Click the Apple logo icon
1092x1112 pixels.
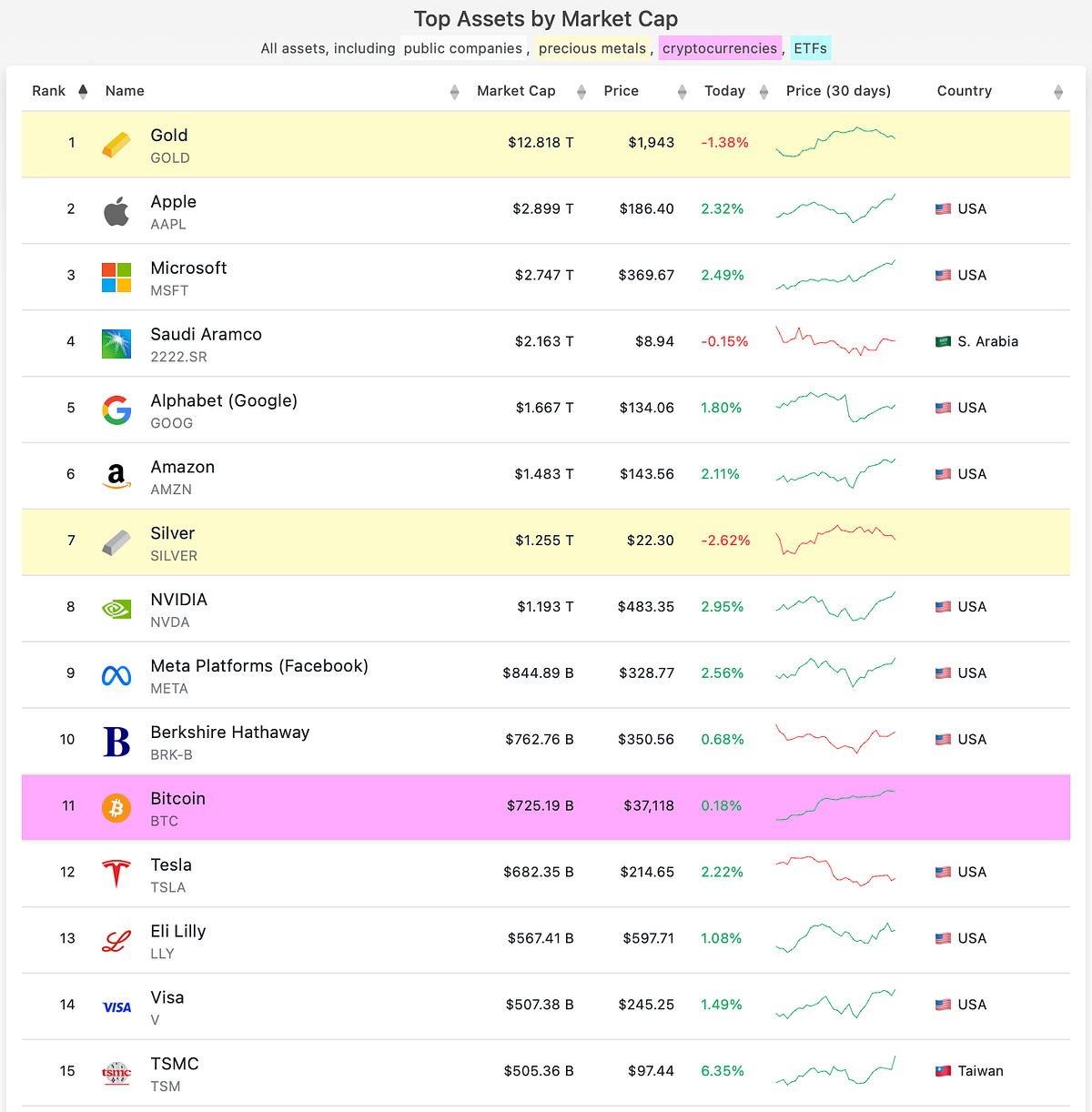[x=116, y=210]
